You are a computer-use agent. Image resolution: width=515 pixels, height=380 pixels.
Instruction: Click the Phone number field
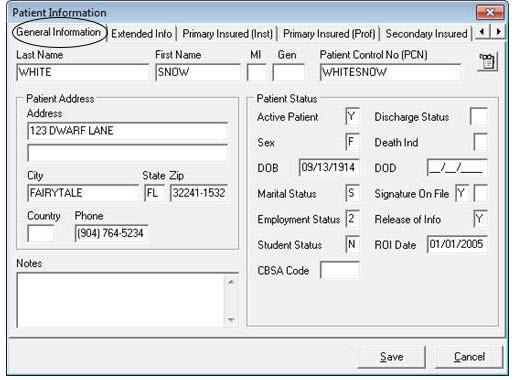[x=111, y=233]
